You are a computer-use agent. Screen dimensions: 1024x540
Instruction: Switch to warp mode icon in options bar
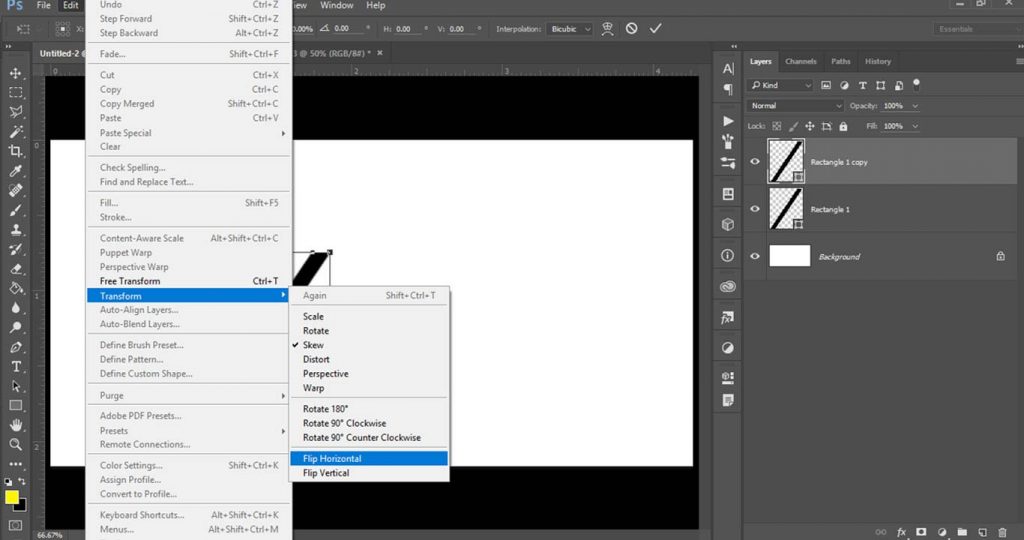608,29
